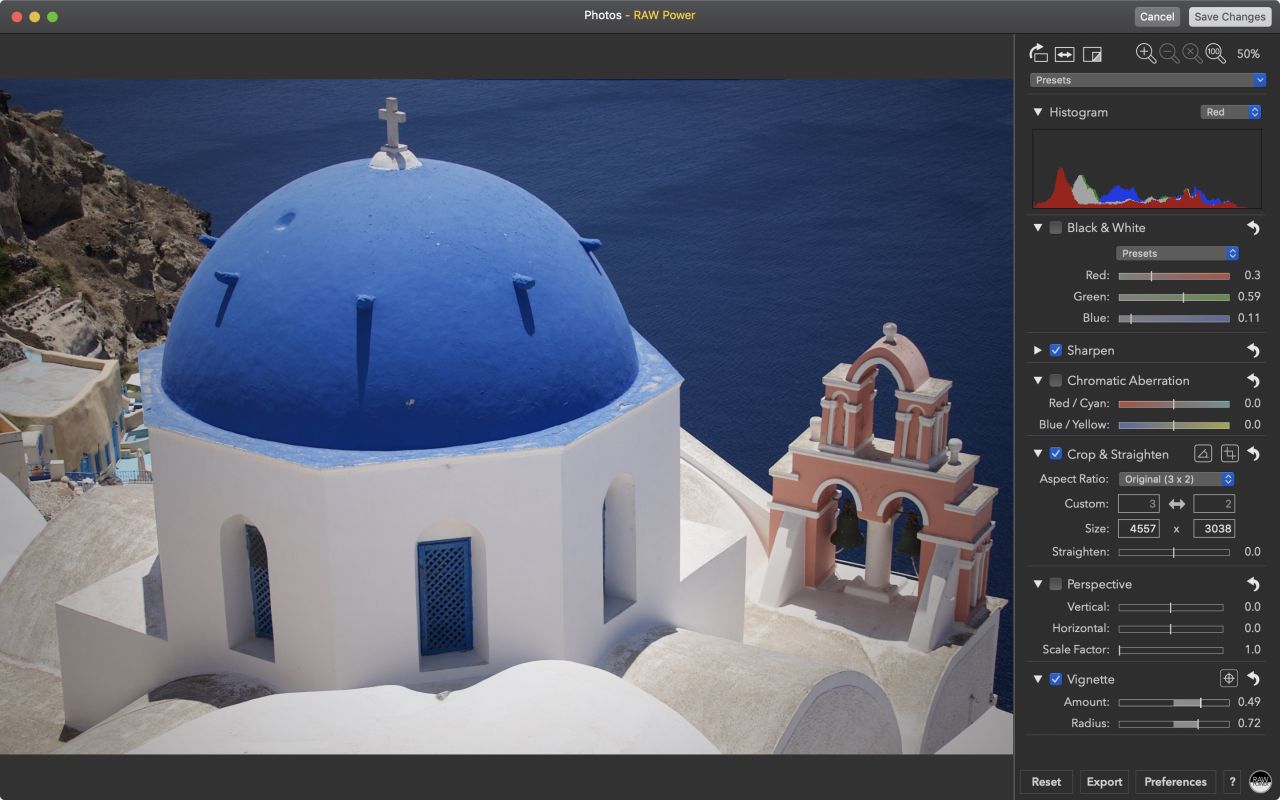Viewport: 1280px width, 800px height.
Task: Zoom in with the plus magnifier
Action: [x=1146, y=54]
